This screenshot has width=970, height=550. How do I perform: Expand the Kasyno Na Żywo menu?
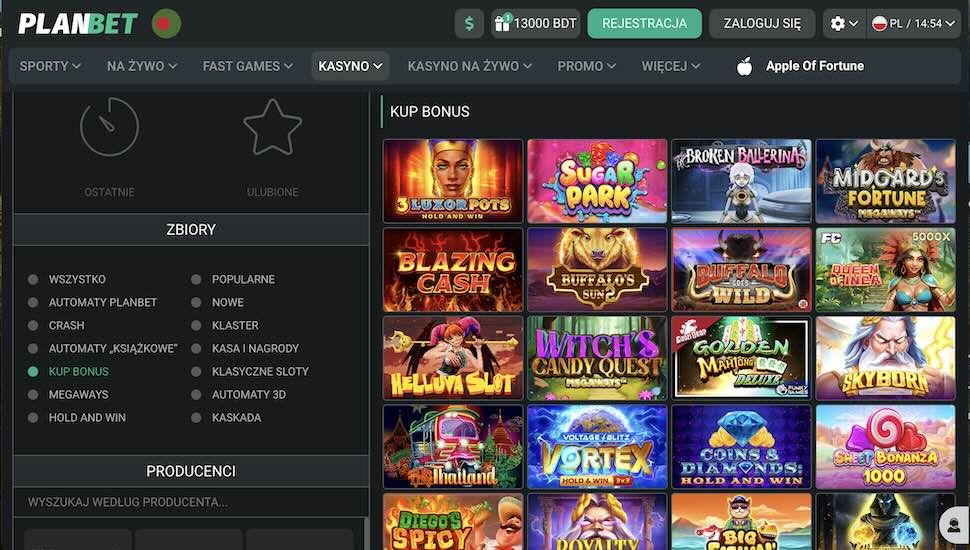(x=470, y=66)
